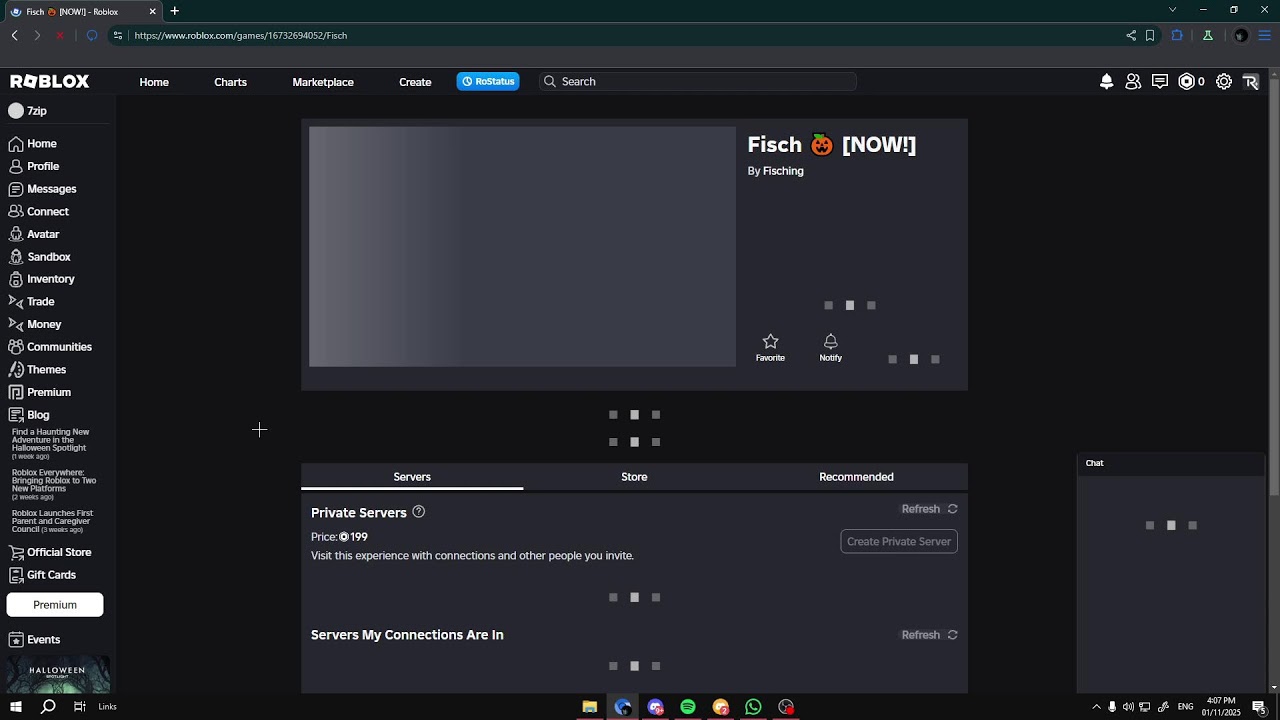Click the Roblox search field
Viewport: 1280px width, 720px height.
[698, 82]
